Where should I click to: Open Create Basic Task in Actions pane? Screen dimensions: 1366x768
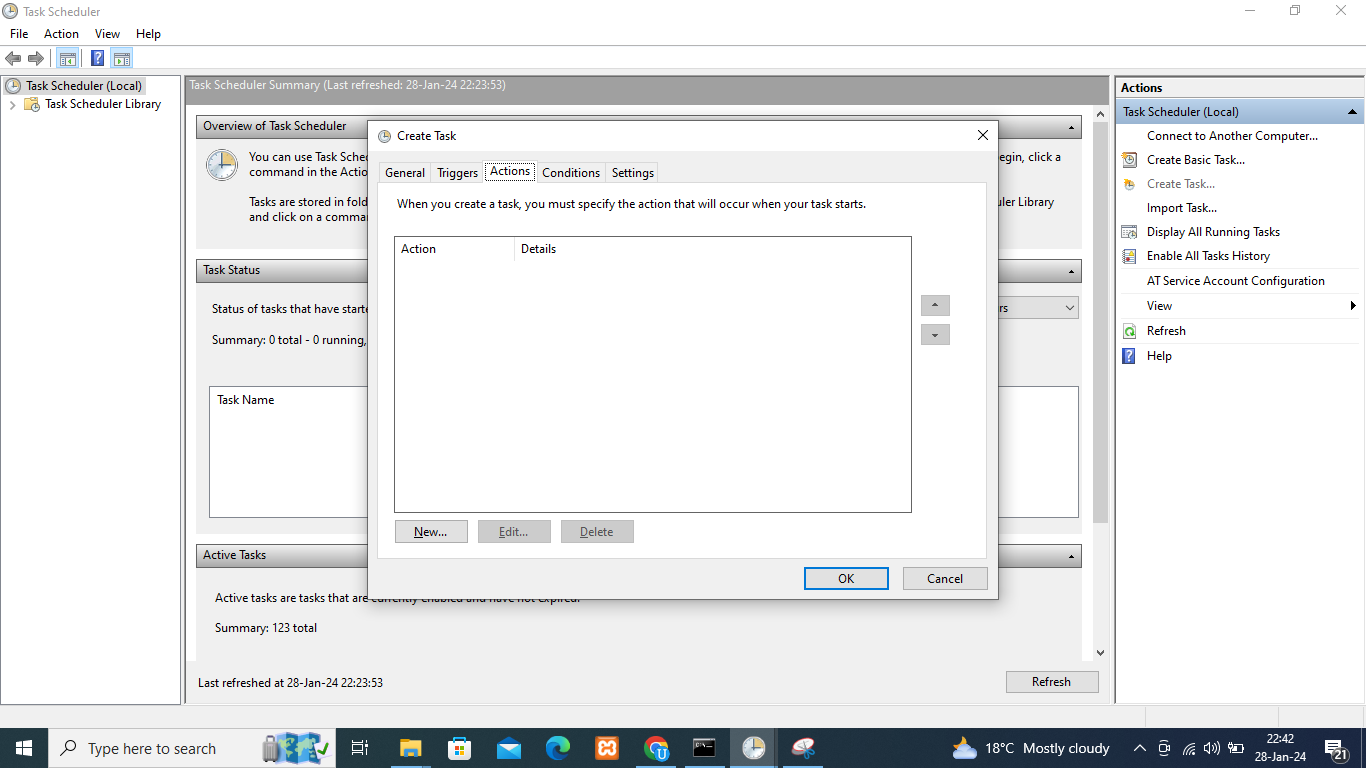pos(1195,160)
